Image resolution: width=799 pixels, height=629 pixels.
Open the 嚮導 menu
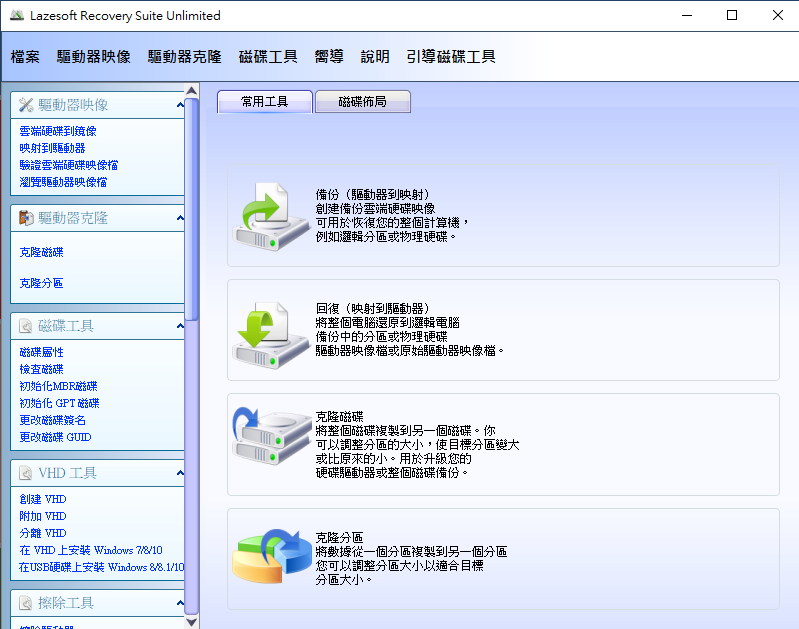tap(329, 57)
